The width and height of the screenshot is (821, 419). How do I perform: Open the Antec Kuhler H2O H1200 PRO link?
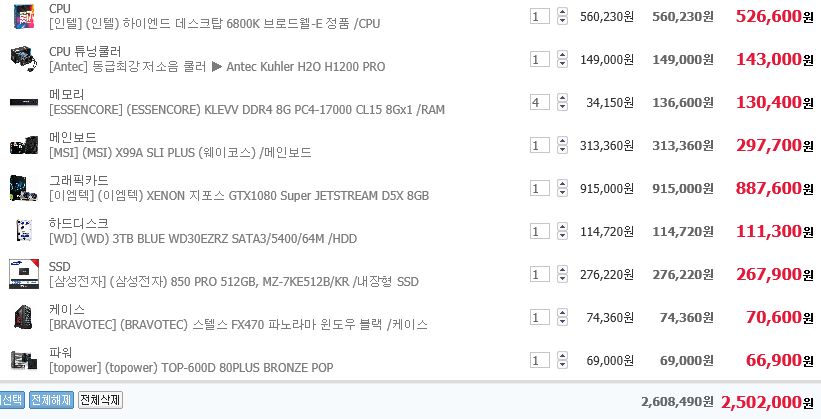[x=217, y=67]
